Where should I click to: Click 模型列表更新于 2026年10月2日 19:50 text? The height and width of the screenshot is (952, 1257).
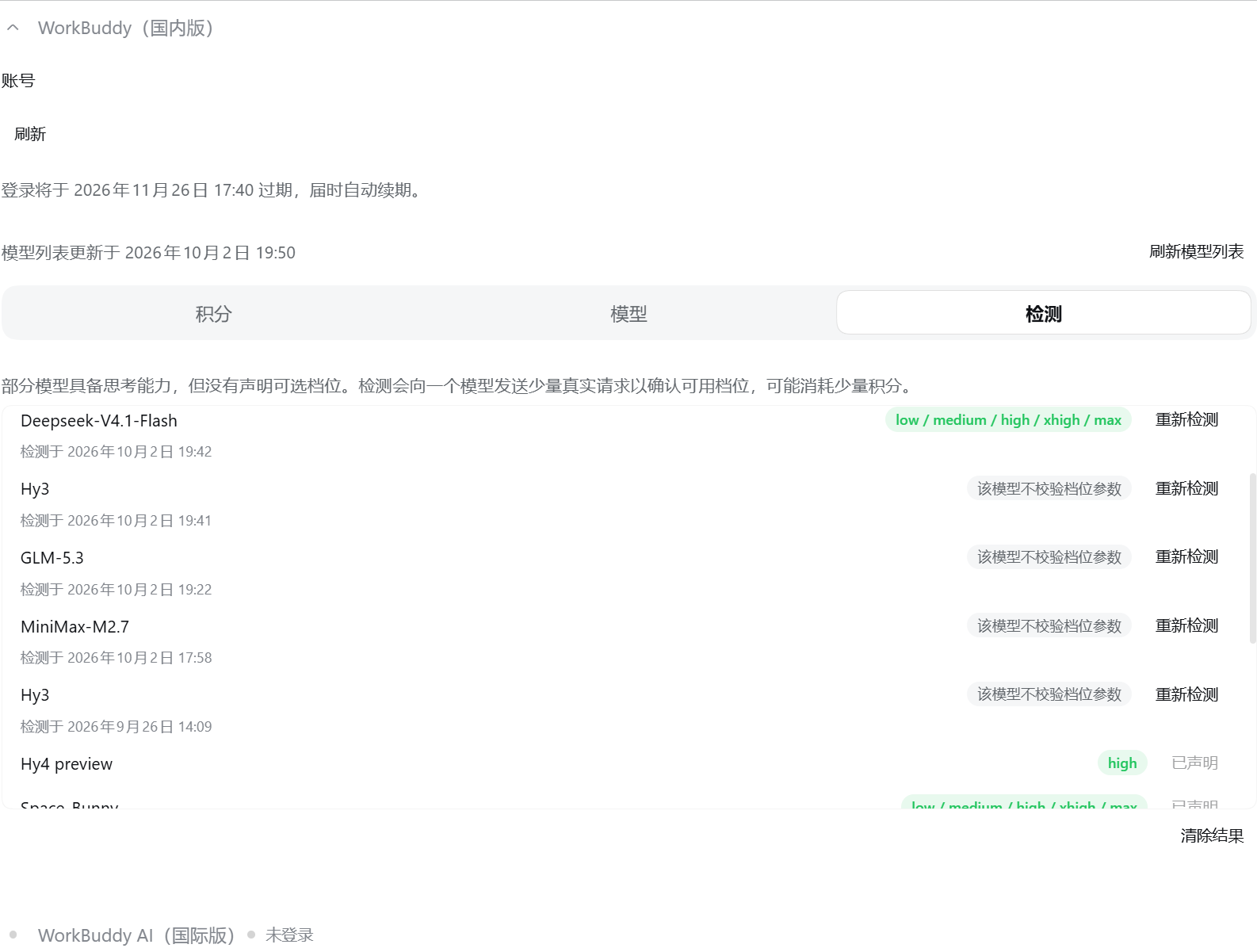pos(148,253)
